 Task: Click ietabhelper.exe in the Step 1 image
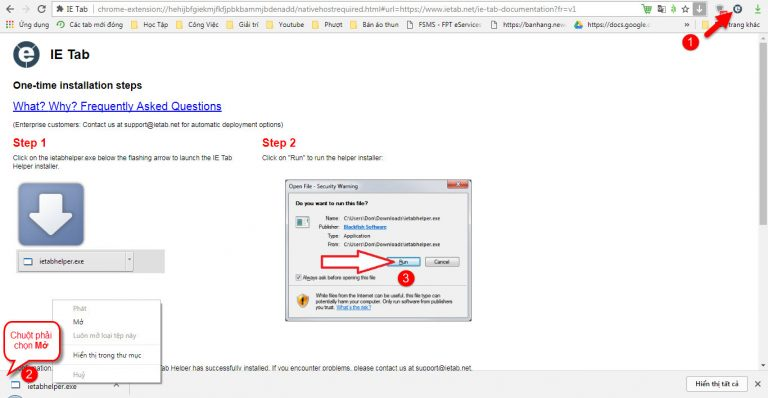tap(71, 261)
